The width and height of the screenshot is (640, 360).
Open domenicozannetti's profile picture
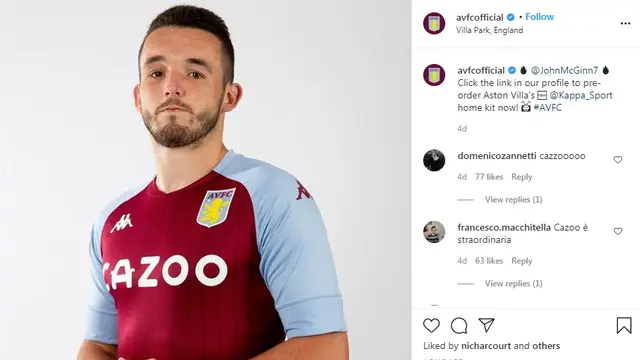434,160
